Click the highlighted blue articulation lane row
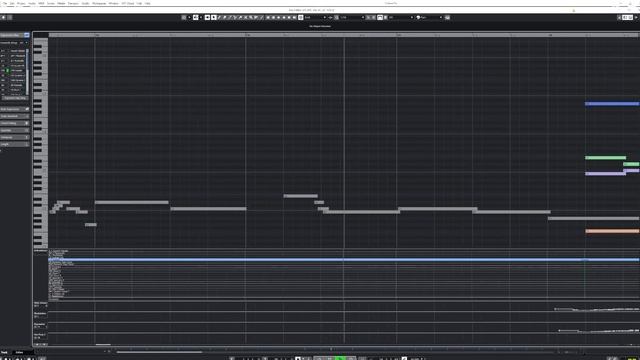 [x=344, y=260]
